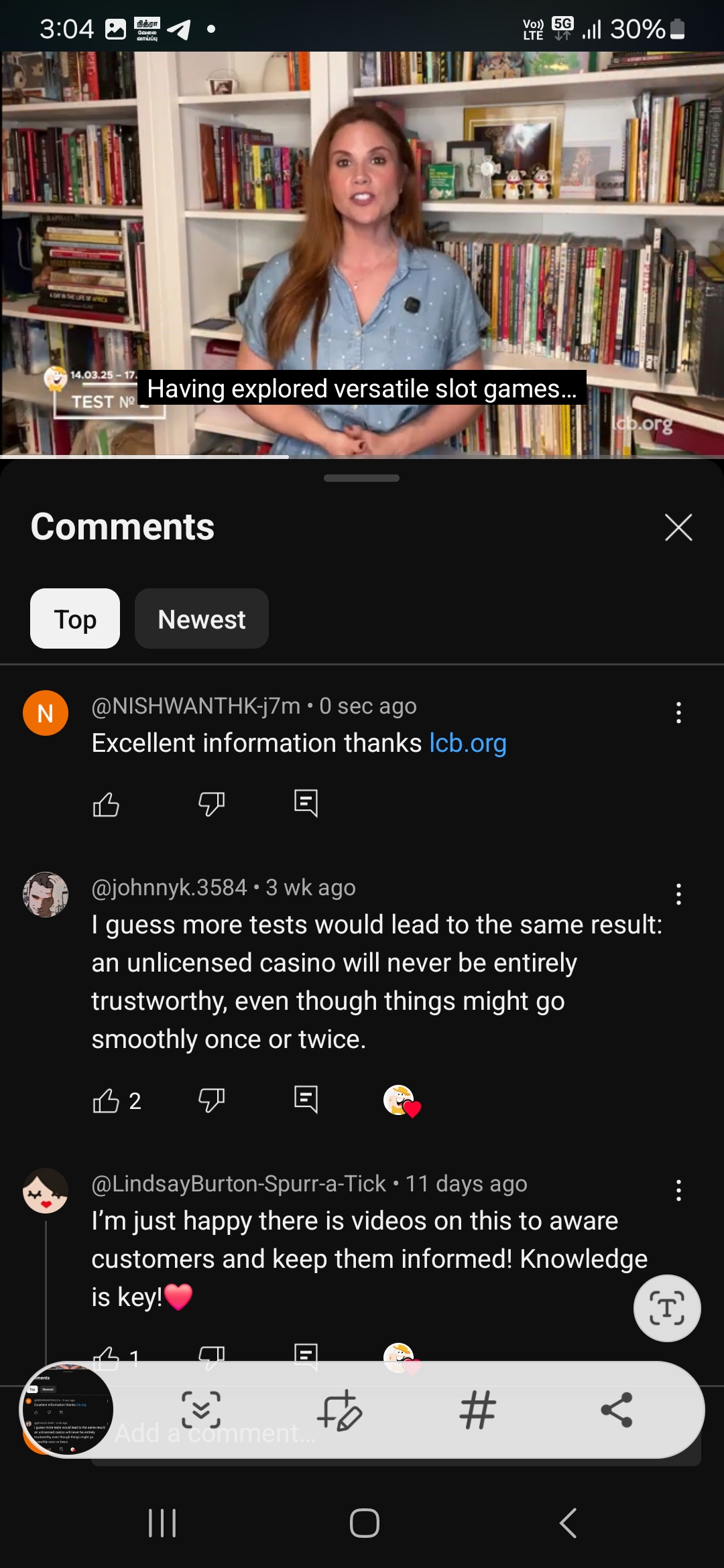Reply to johnnyk.3584's comment
Viewport: 724px width, 1568px height.
[306, 1100]
